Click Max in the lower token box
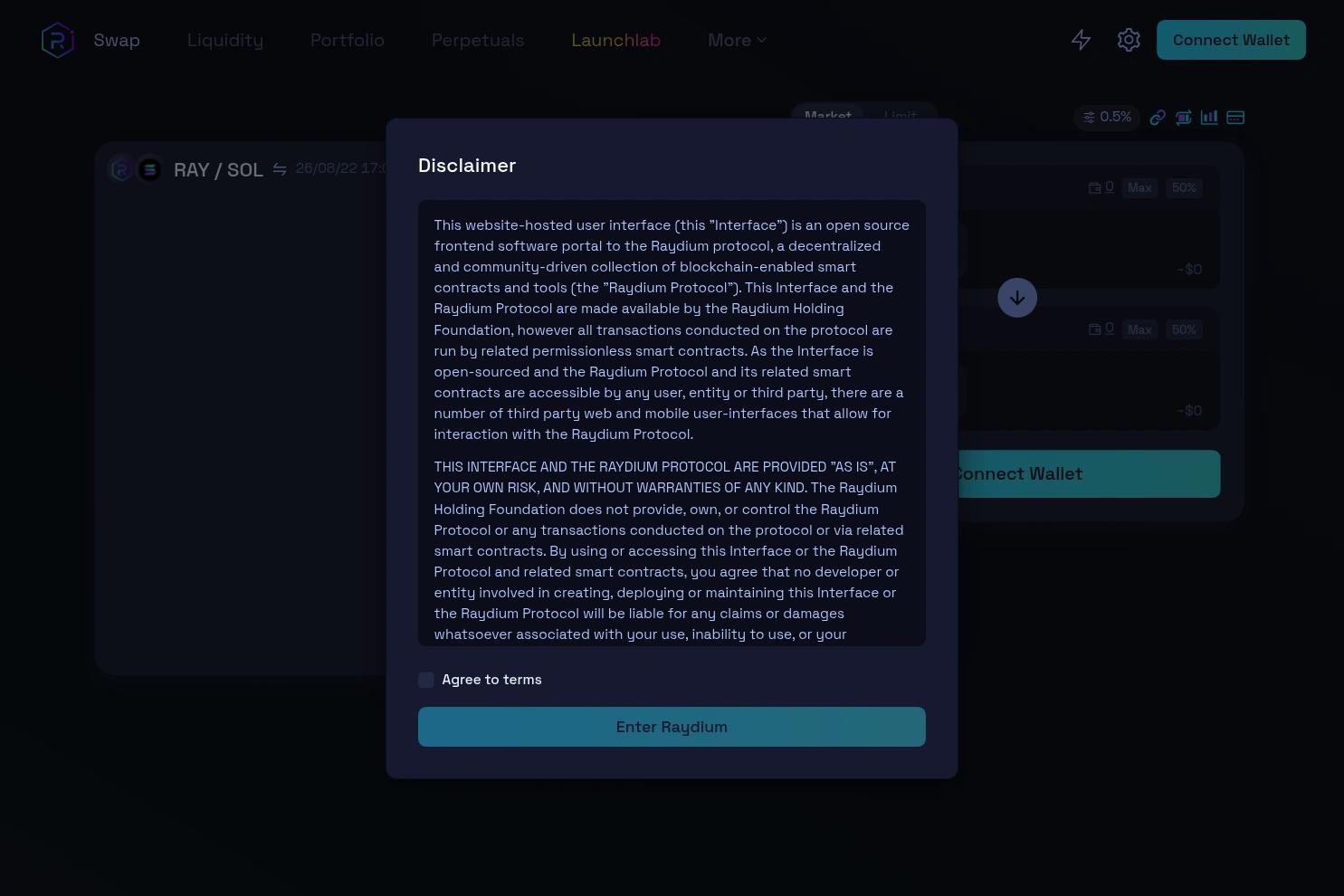Image resolution: width=1344 pixels, height=896 pixels. [1139, 329]
